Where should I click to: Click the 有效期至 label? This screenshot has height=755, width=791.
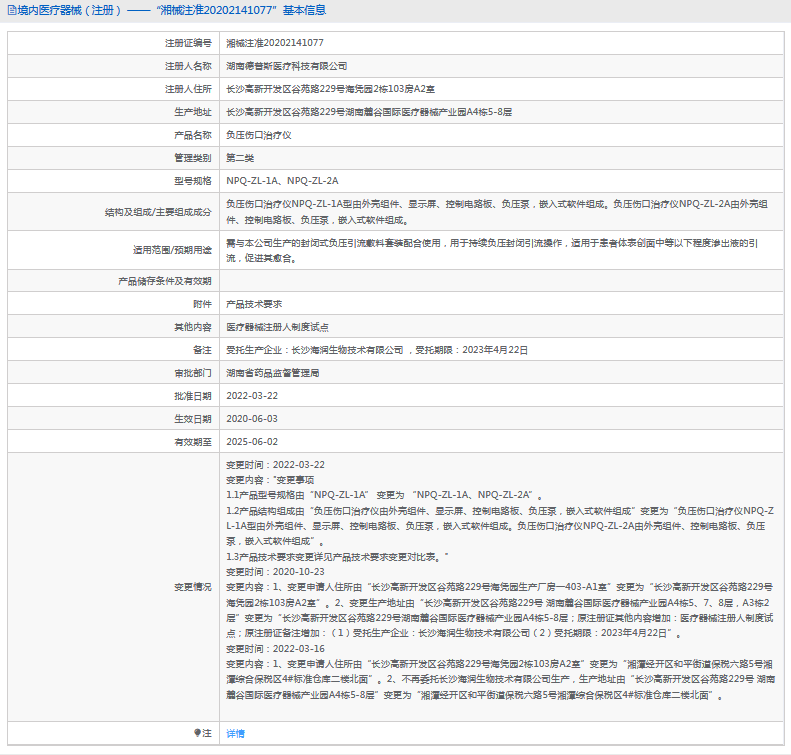click(193, 442)
